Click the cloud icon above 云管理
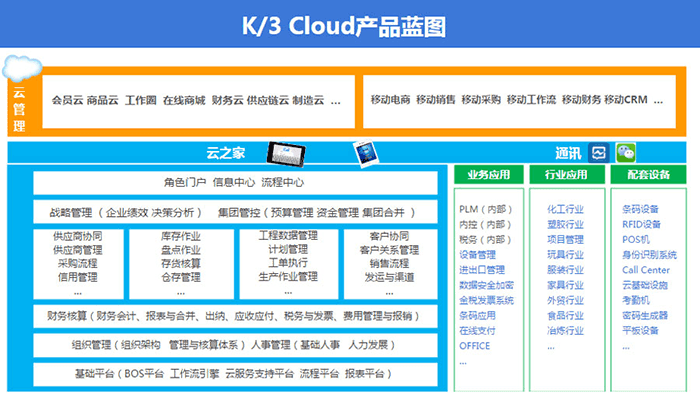The height and width of the screenshot is (411, 700). (x=20, y=68)
